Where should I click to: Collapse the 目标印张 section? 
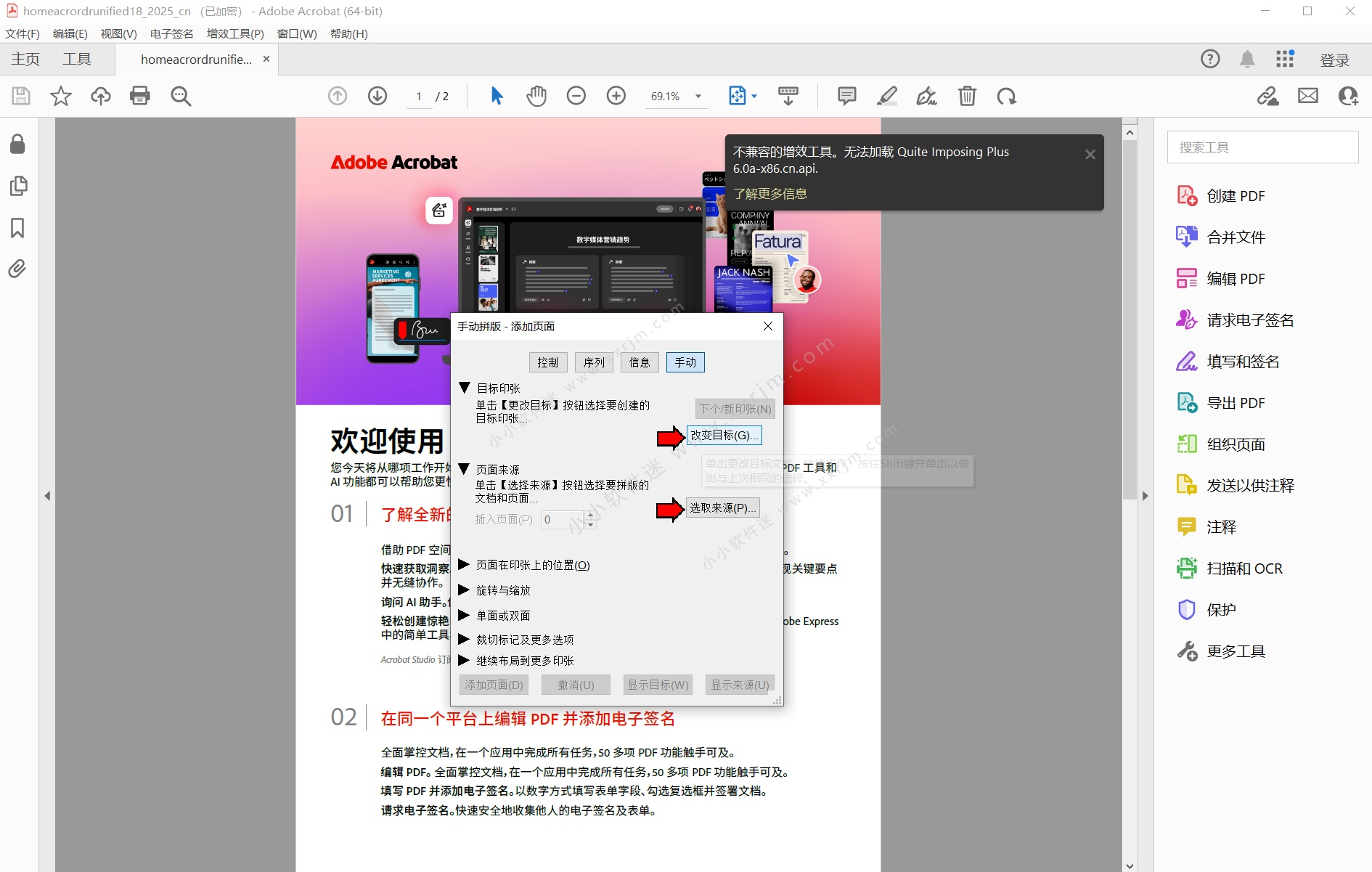465,388
